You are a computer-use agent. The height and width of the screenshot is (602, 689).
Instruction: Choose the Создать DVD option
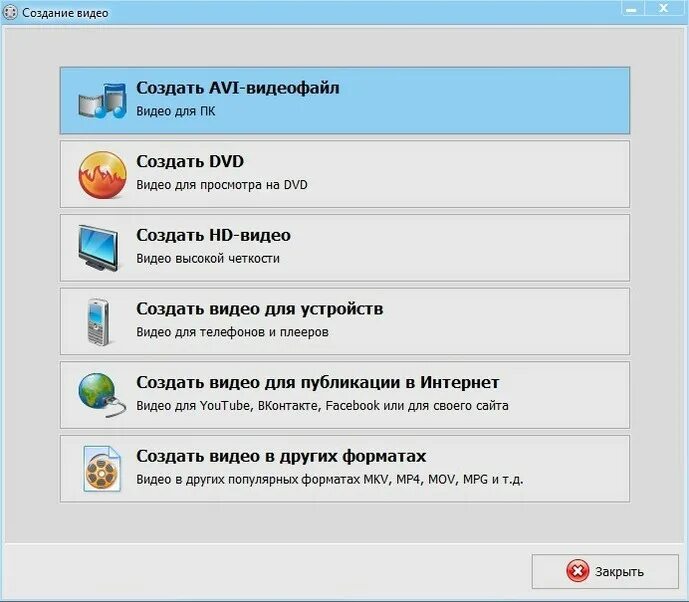coord(344,174)
